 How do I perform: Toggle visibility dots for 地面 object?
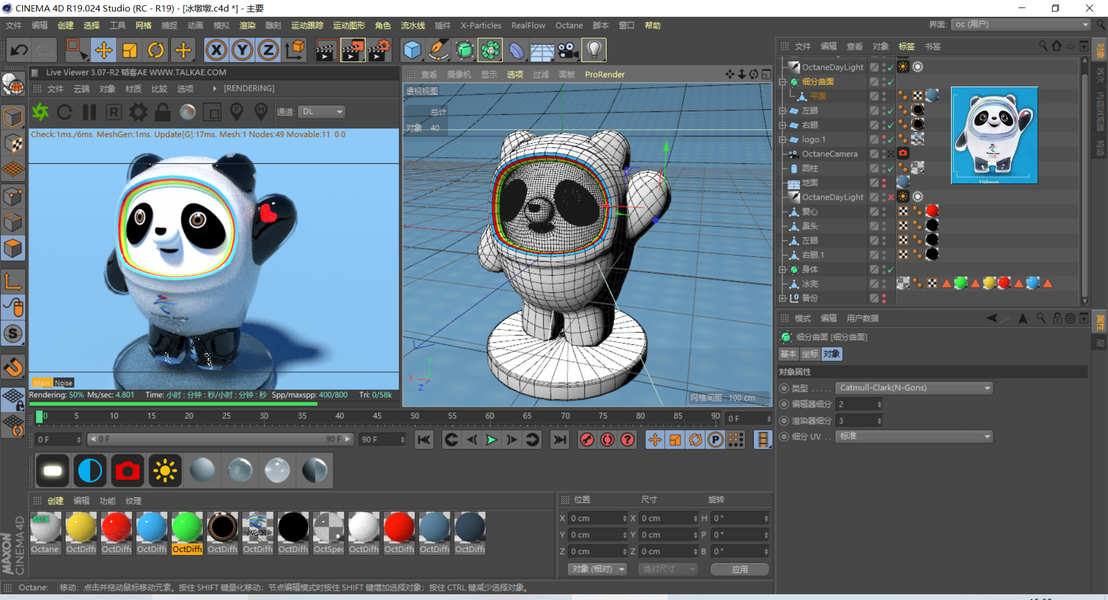click(883, 182)
